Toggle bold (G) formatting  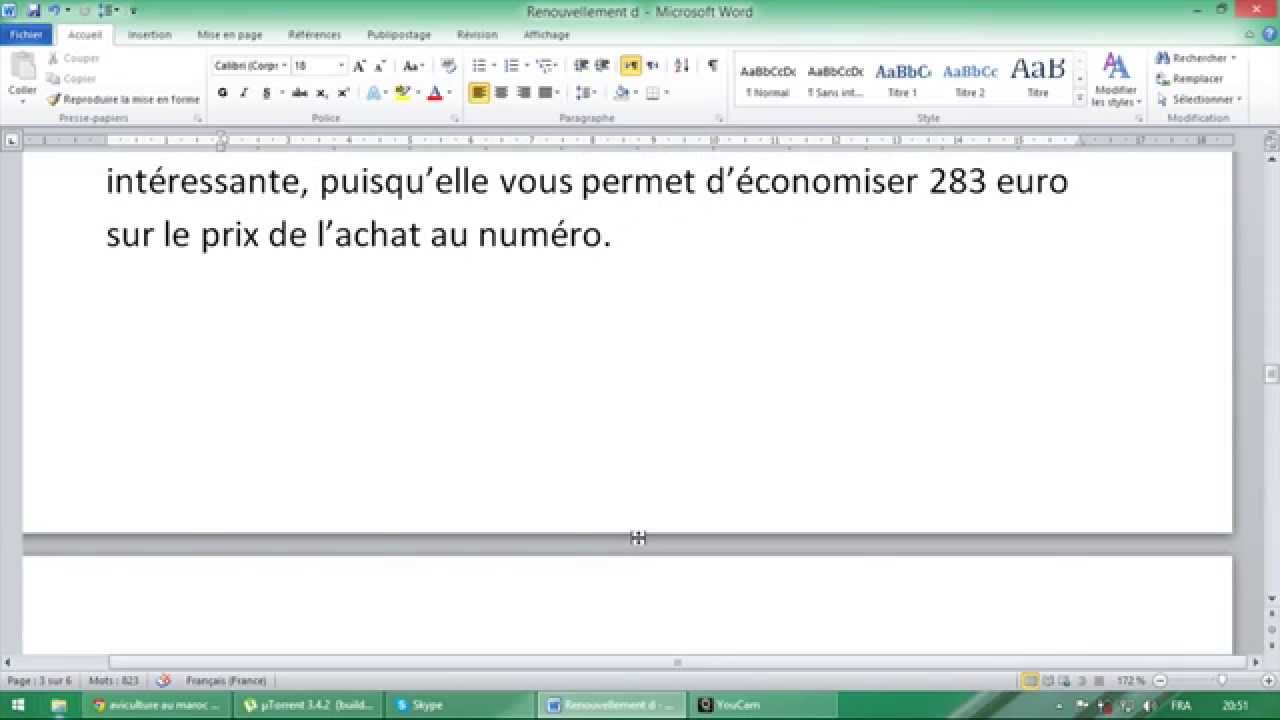tap(222, 93)
